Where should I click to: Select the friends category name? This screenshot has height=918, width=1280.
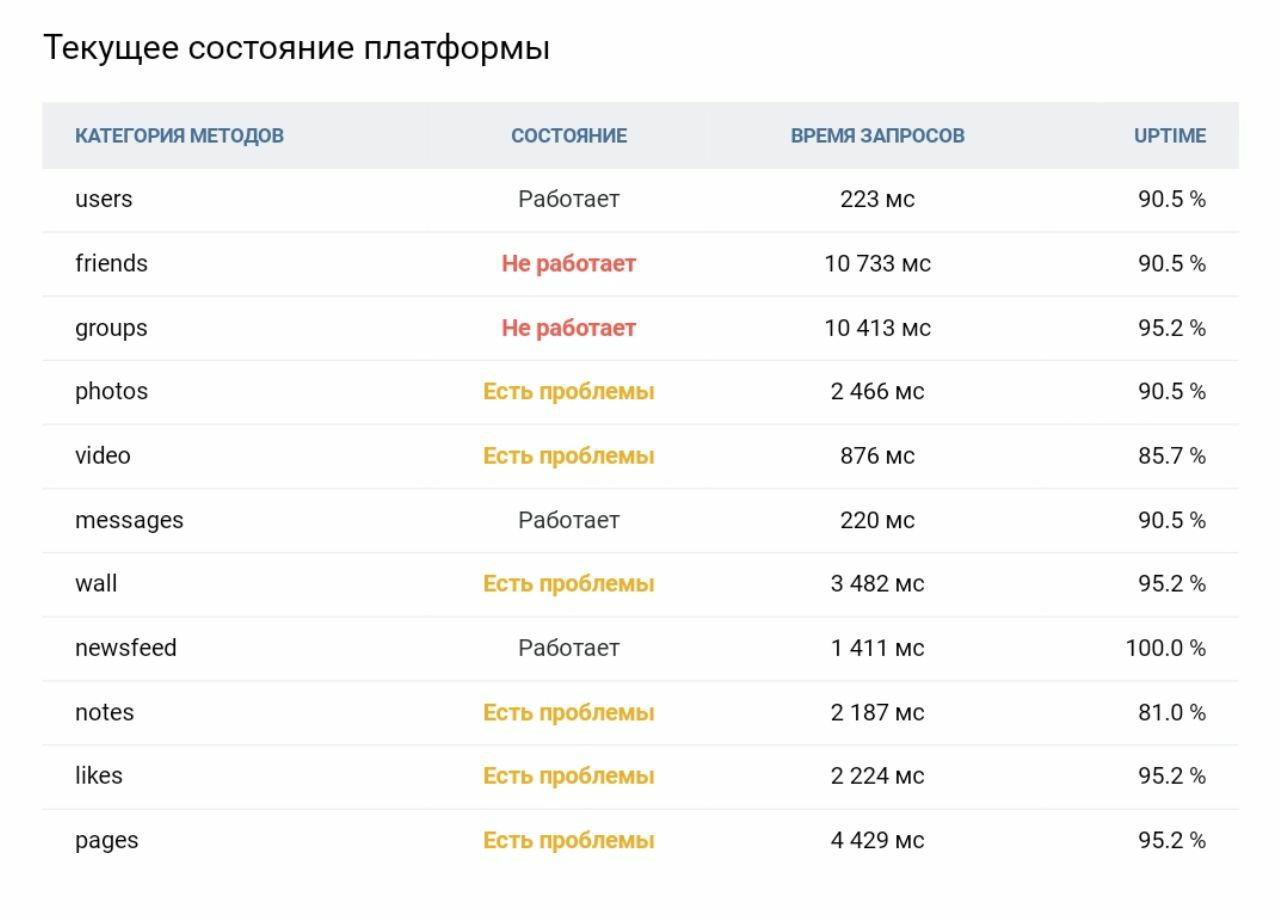click(111, 263)
